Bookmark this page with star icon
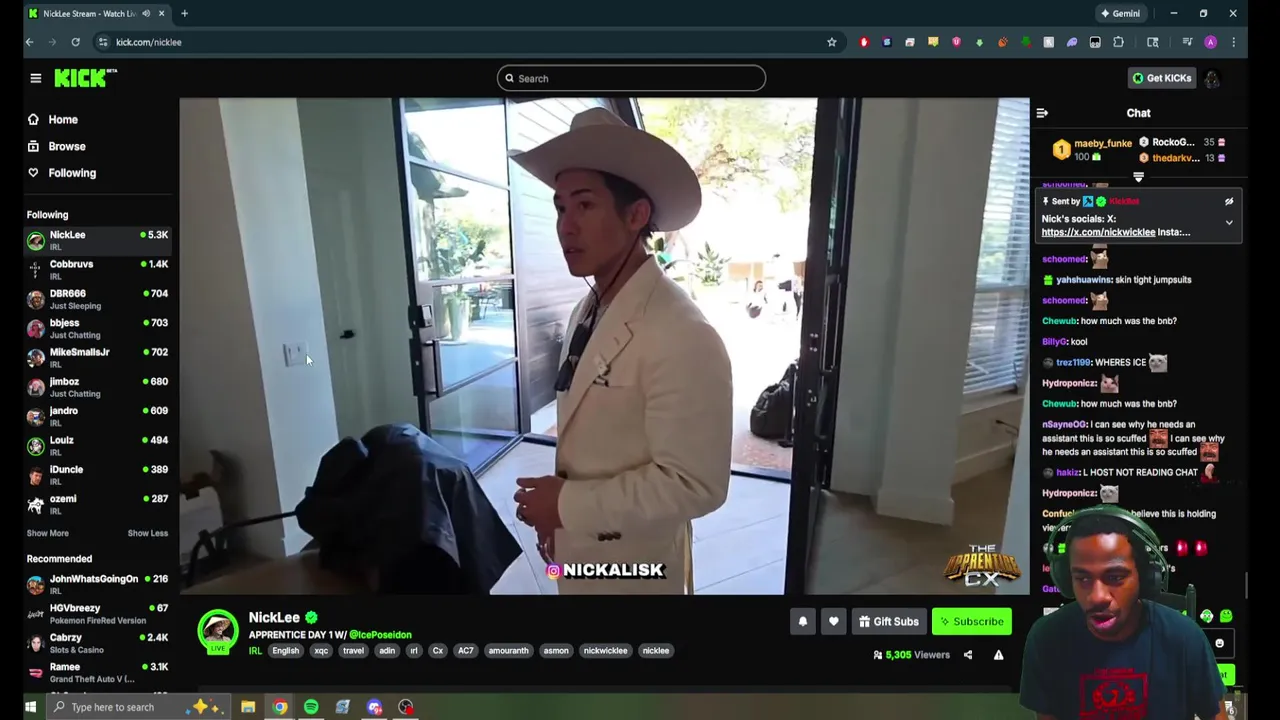1280x720 pixels. pyautogui.click(x=831, y=42)
